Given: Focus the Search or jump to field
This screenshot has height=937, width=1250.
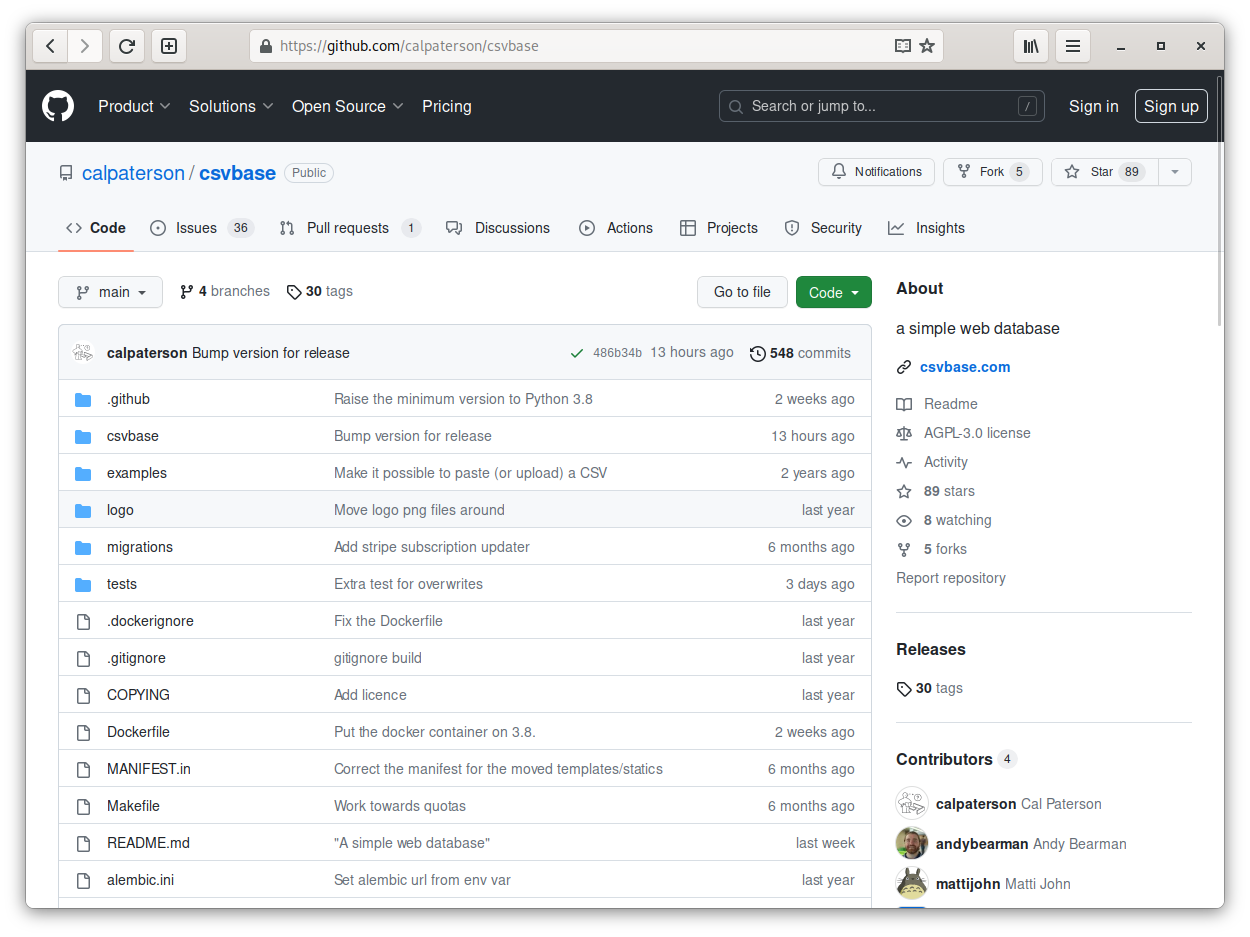Looking at the screenshot, I should point(880,106).
